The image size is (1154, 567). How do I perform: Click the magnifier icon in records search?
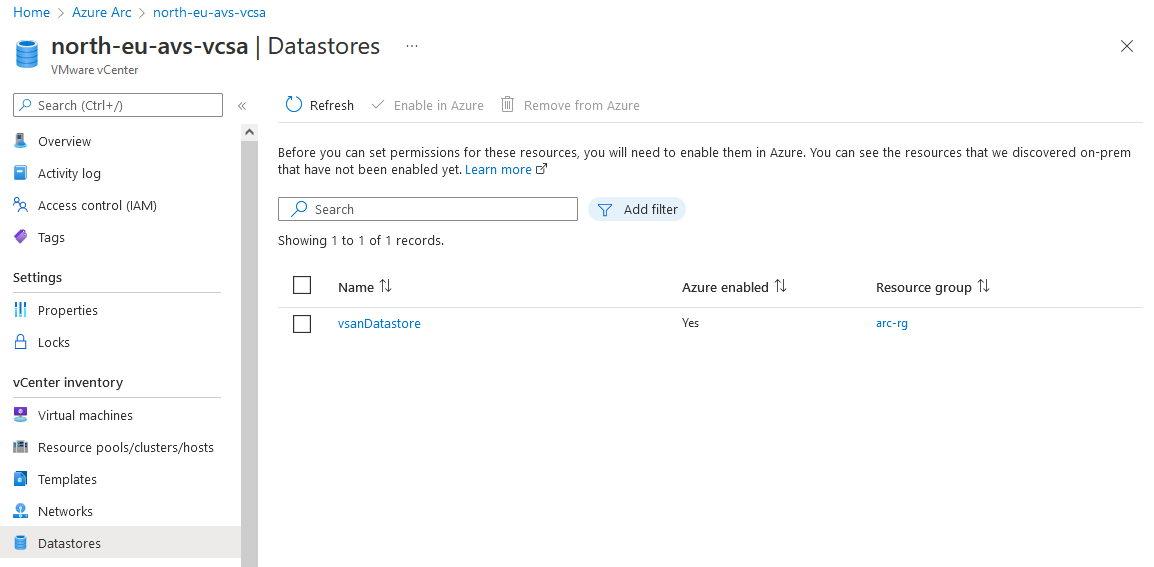tap(299, 209)
